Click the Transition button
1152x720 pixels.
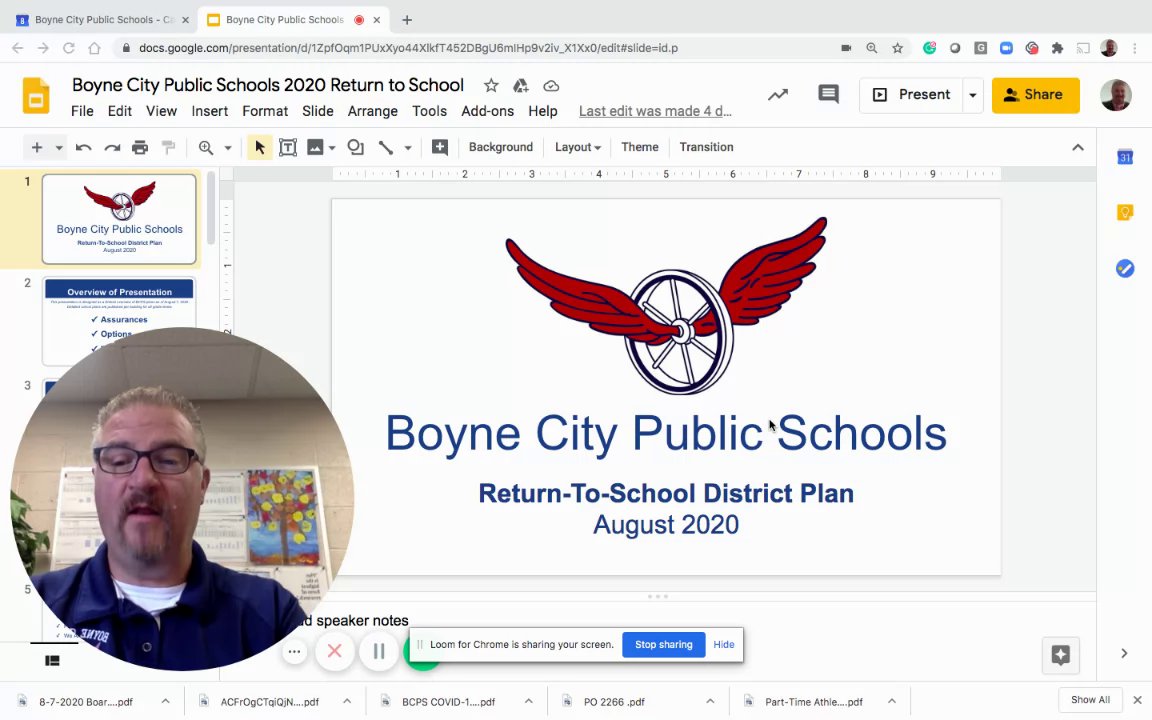click(x=706, y=148)
